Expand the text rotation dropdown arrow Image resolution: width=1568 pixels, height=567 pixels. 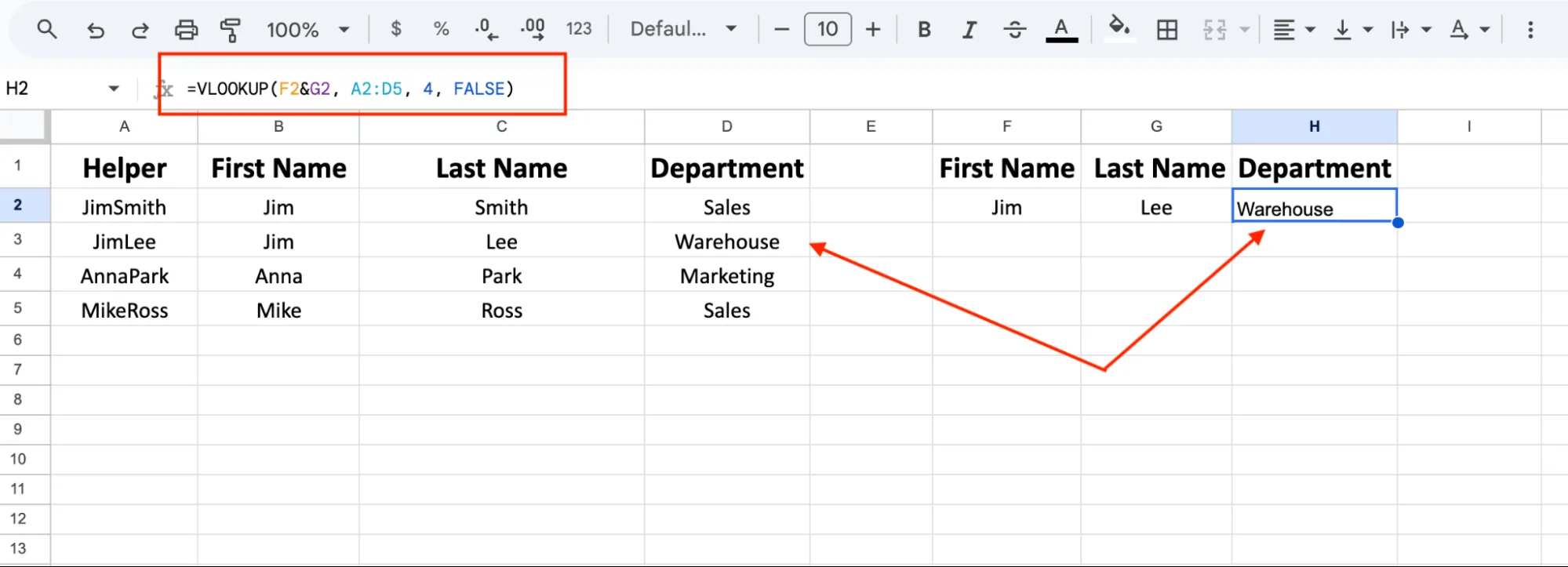click(1485, 30)
